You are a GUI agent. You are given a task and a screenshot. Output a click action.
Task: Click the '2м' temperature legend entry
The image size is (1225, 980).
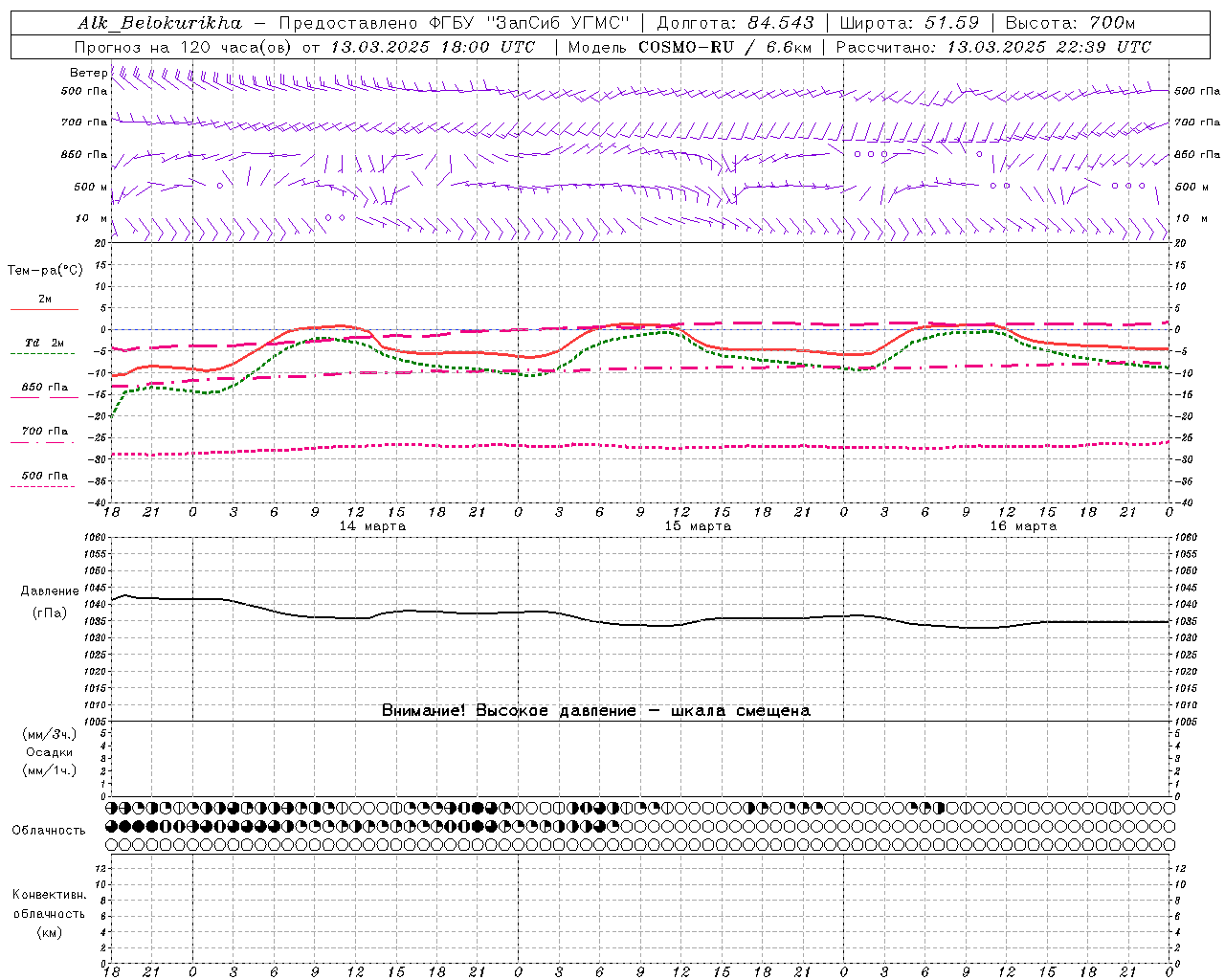45,299
